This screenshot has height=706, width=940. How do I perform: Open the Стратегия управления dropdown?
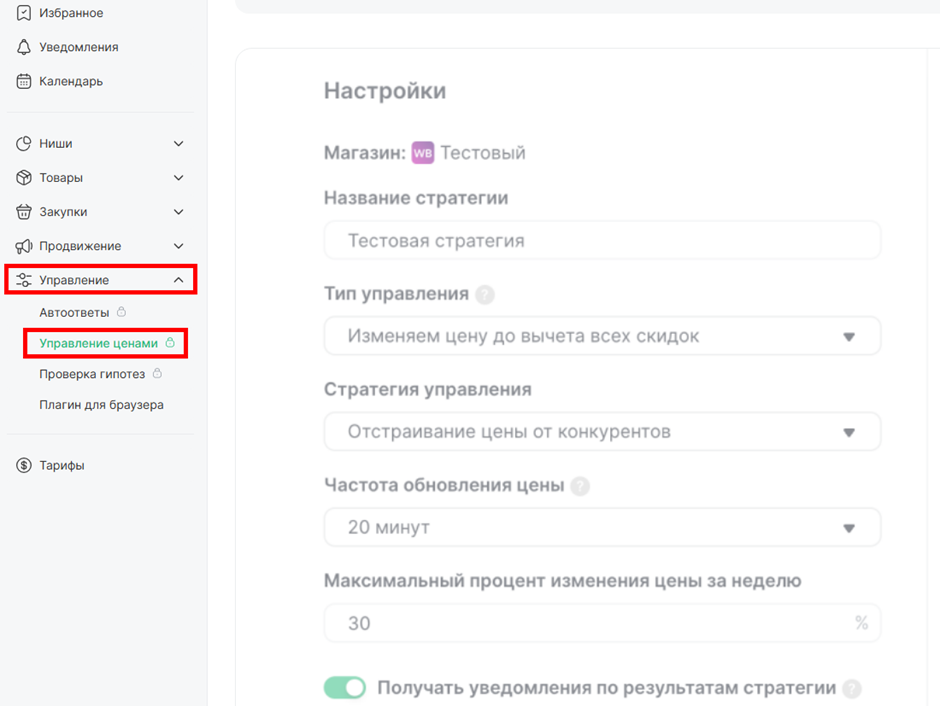[602, 432]
